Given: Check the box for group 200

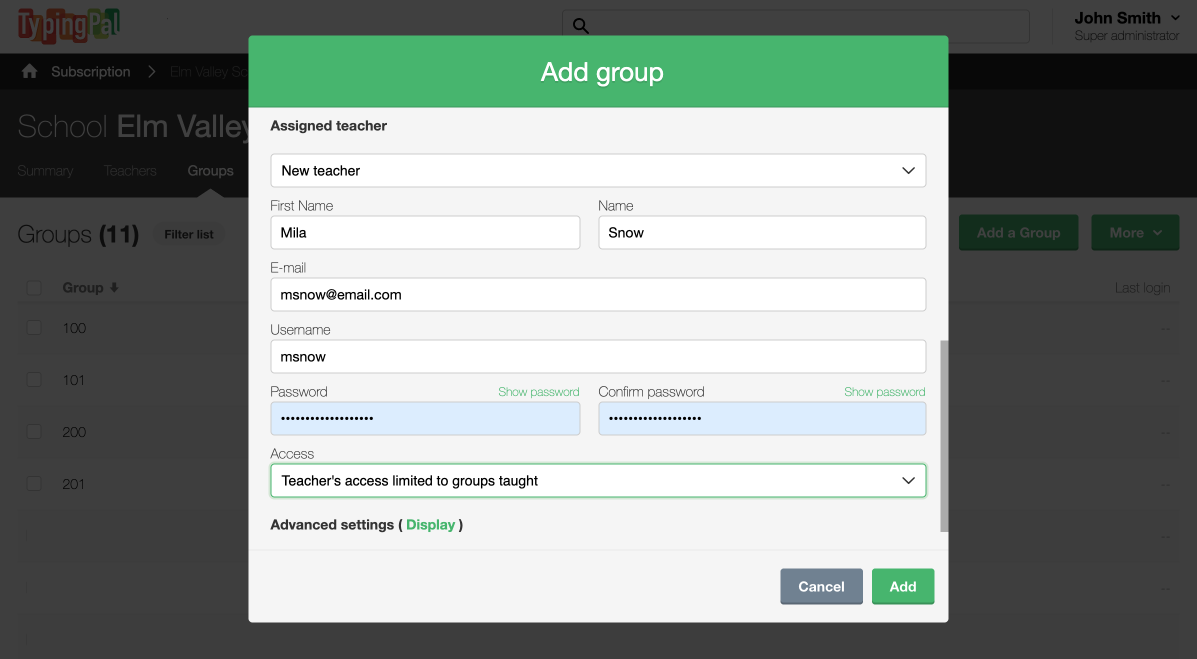Looking at the screenshot, I should [34, 432].
